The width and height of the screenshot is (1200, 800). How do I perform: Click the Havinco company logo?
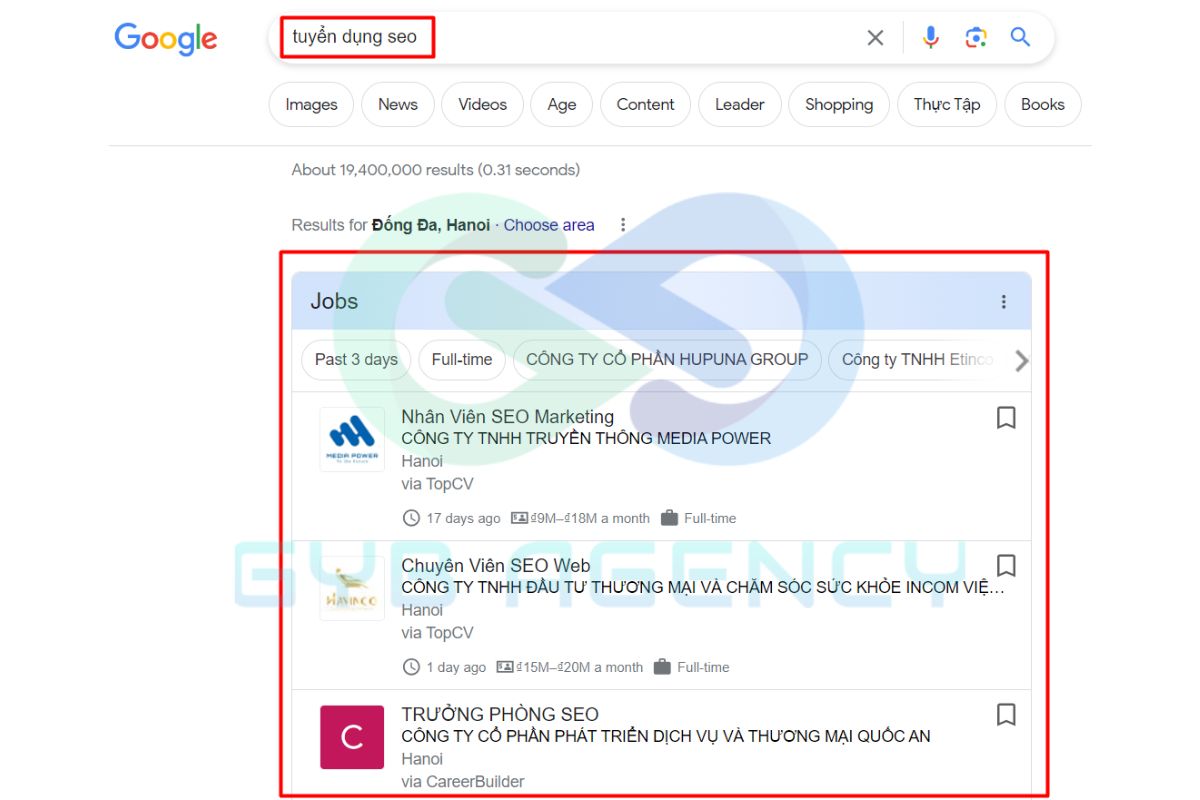[x=352, y=588]
